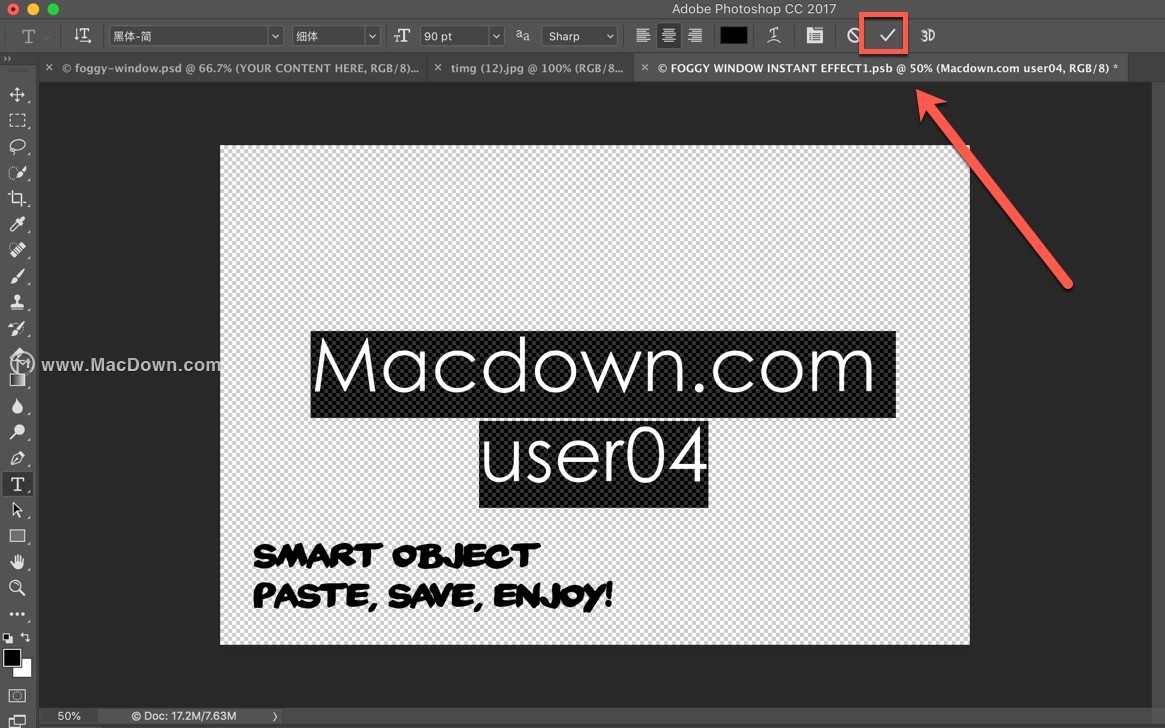This screenshot has height=728, width=1165.
Task: Click the Doc: 17.2M/7.63M status text
Action: click(184, 716)
